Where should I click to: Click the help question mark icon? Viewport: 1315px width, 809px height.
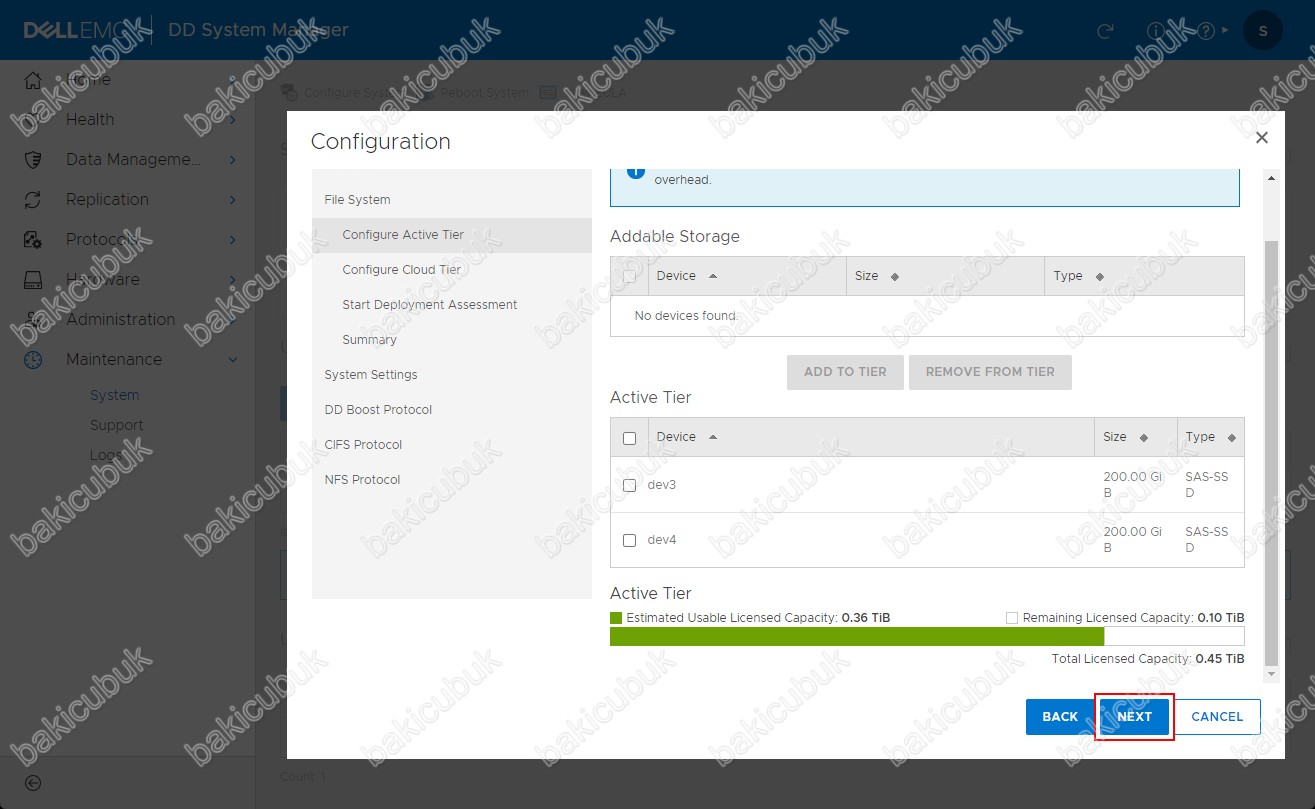pyautogui.click(x=1206, y=31)
